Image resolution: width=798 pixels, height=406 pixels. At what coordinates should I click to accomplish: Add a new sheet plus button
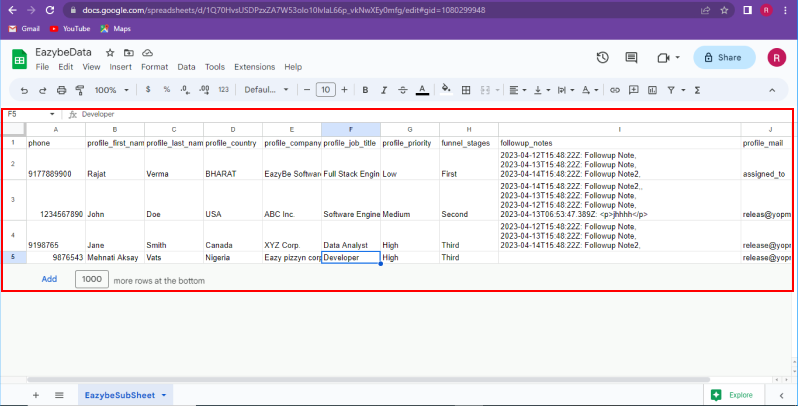[x=36, y=395]
